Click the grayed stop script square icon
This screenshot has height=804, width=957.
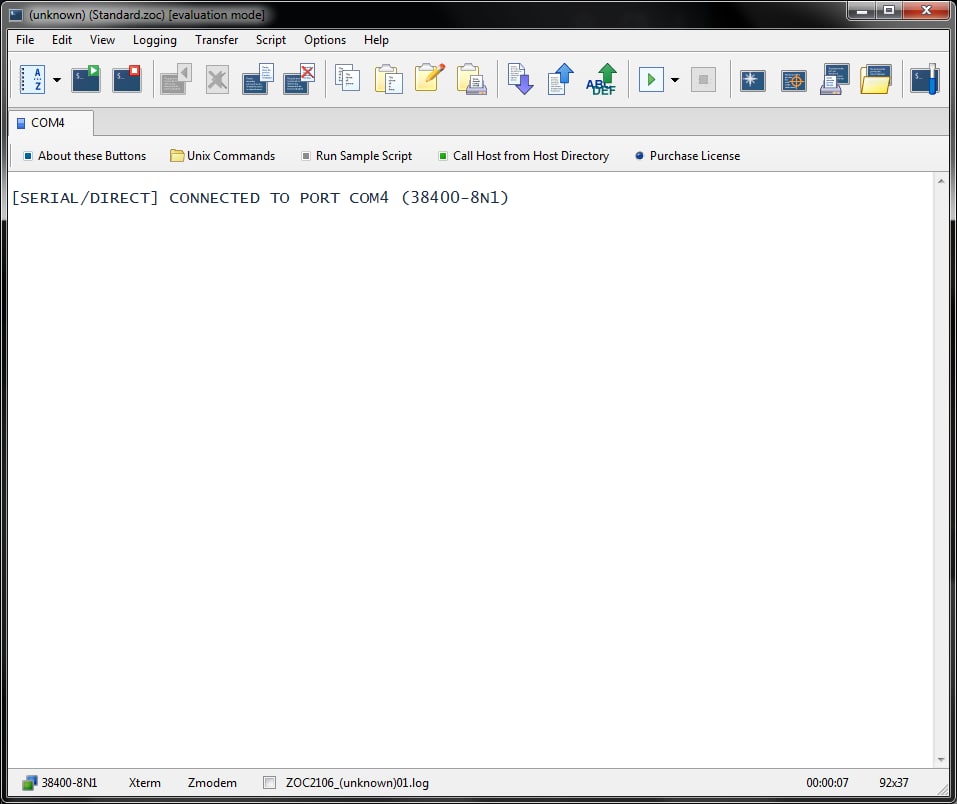click(x=703, y=80)
